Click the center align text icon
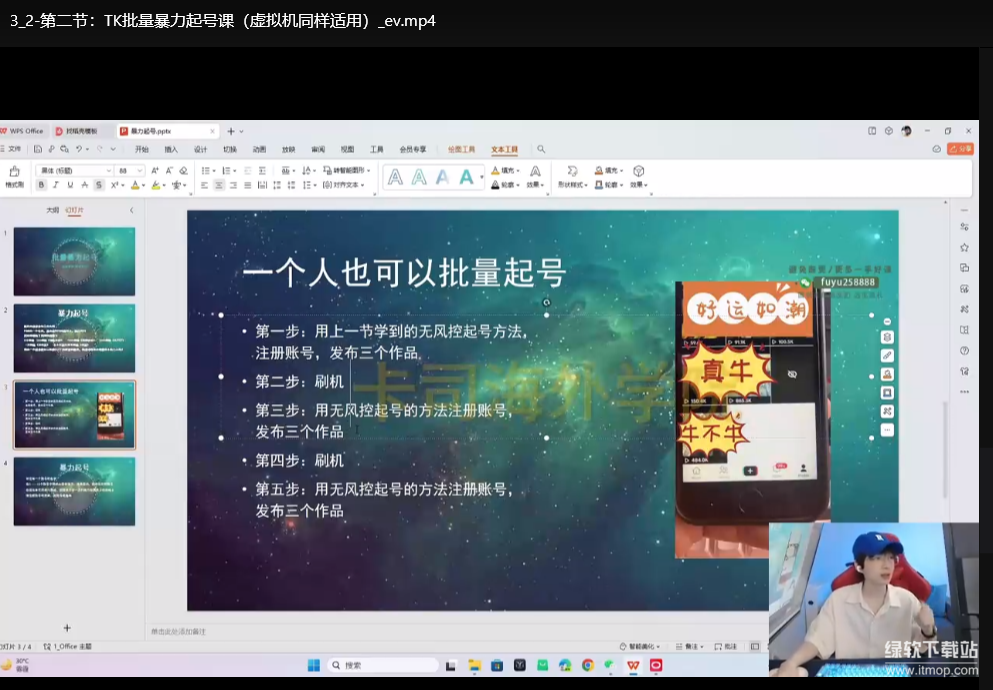 219,185
